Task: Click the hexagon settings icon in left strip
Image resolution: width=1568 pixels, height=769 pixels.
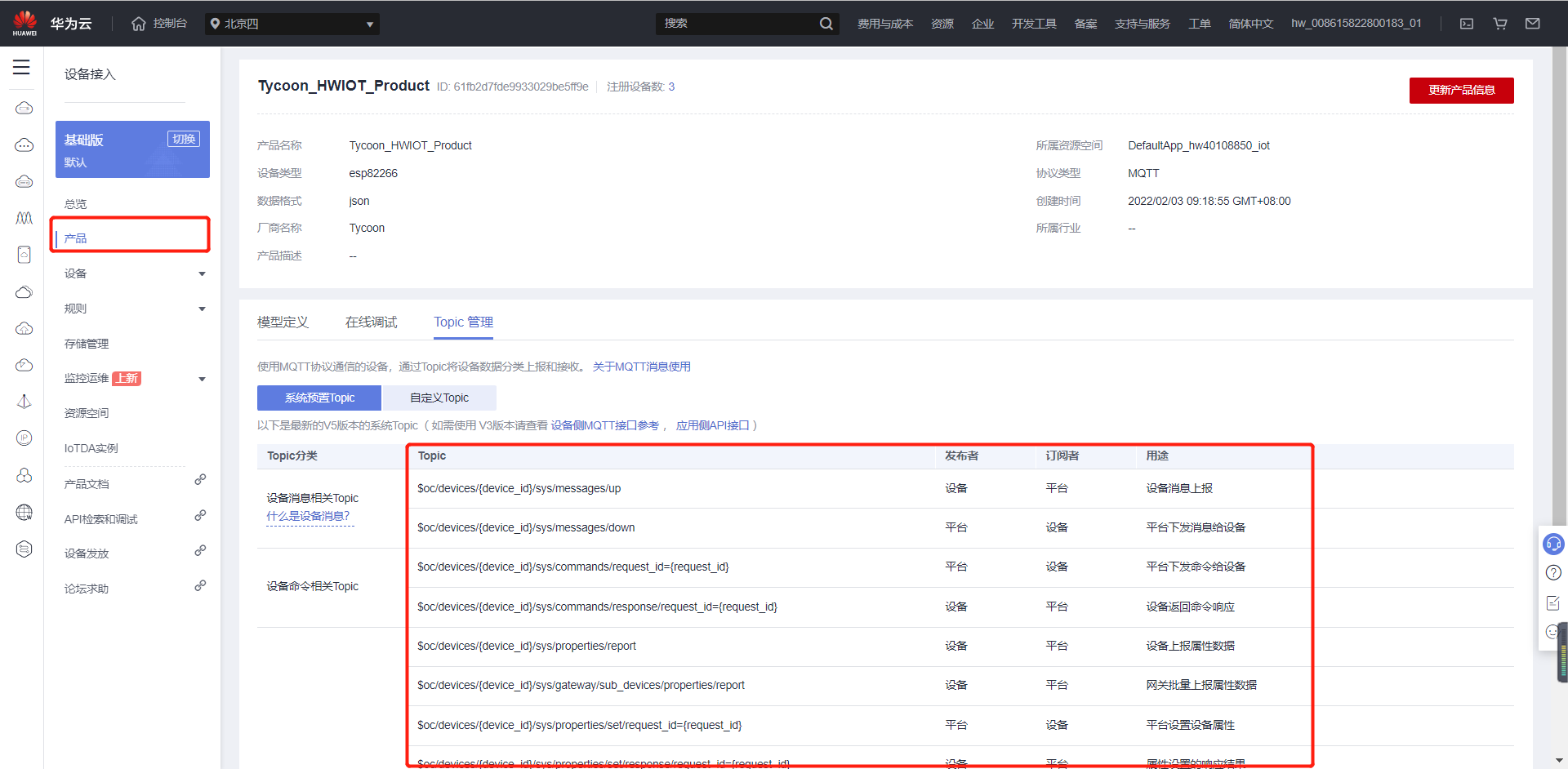Action: click(24, 549)
